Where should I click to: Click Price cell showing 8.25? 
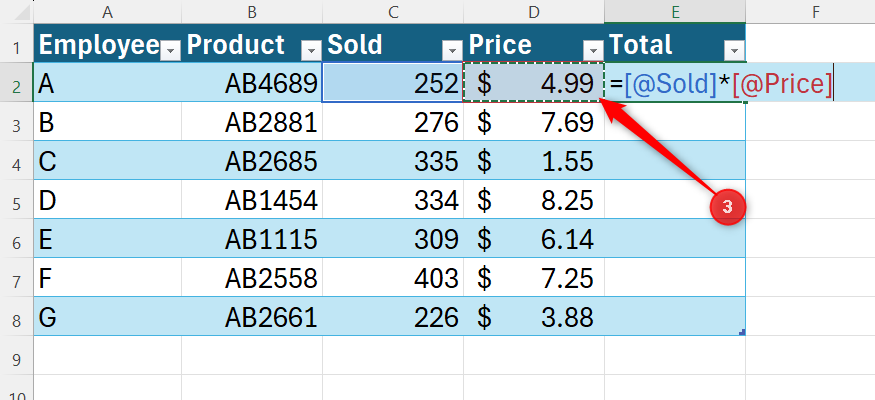click(533, 199)
